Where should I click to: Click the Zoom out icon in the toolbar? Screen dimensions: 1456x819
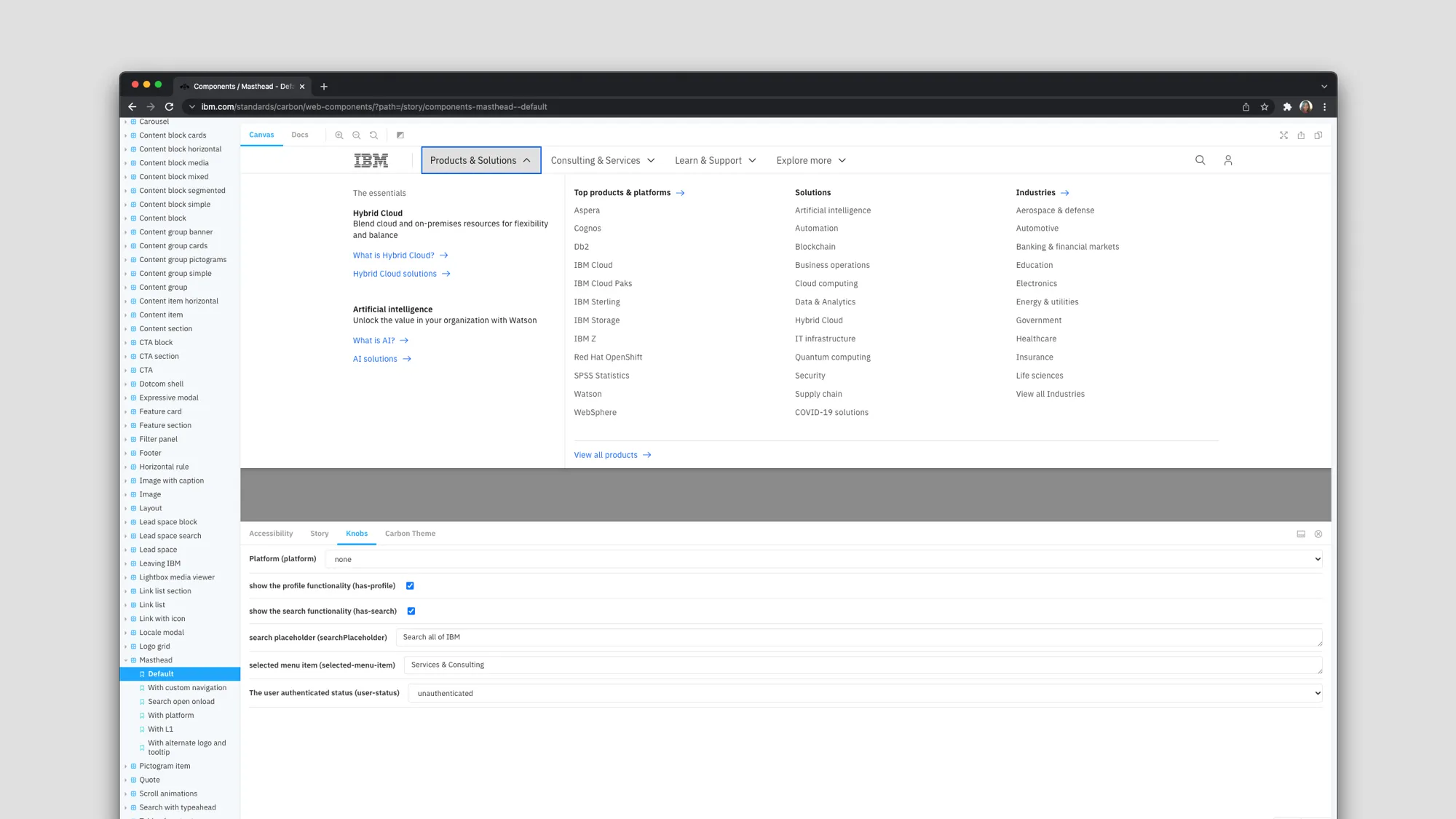tap(356, 135)
